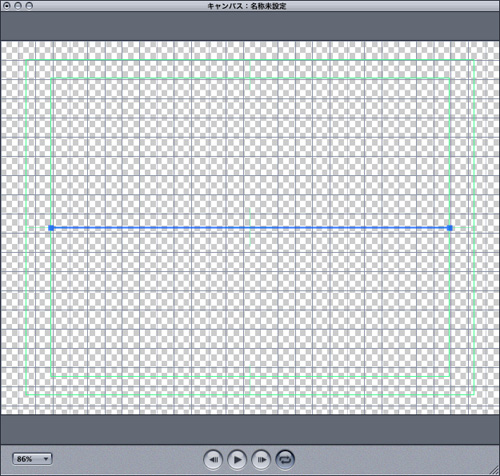Open the 86% zoom level dropdown
This screenshot has height=476, width=500.
32,459
